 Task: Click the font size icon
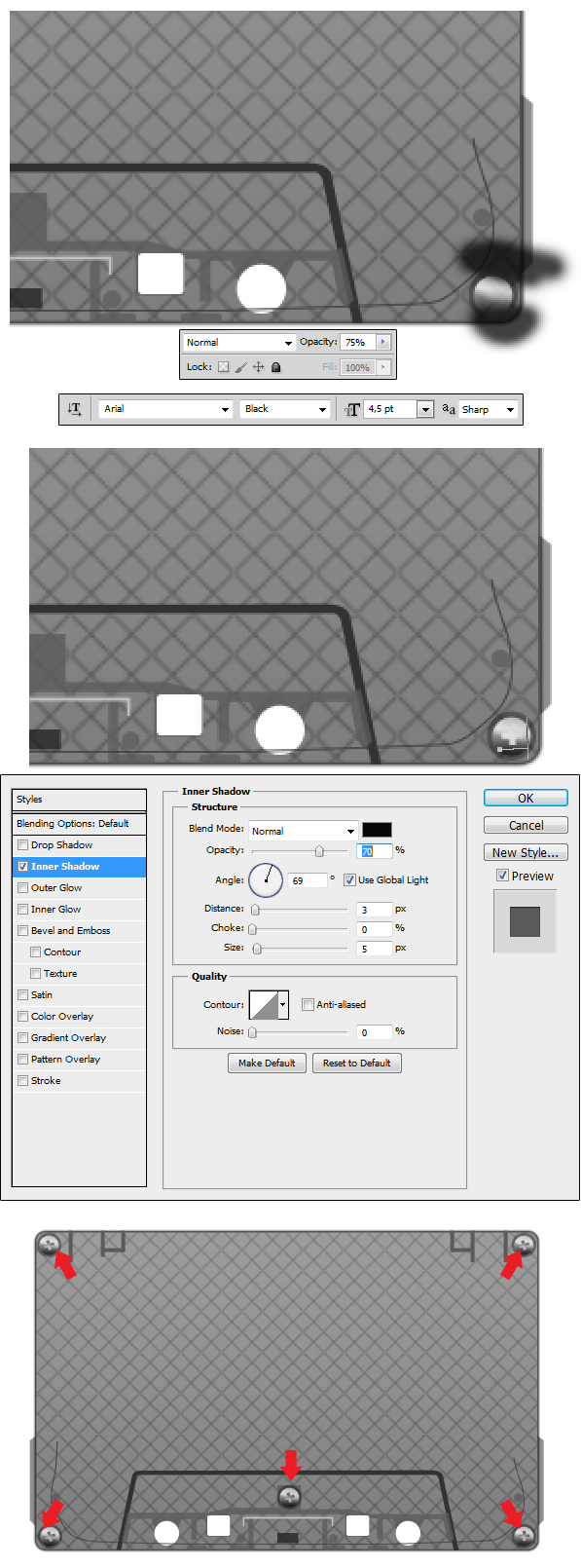[352, 409]
